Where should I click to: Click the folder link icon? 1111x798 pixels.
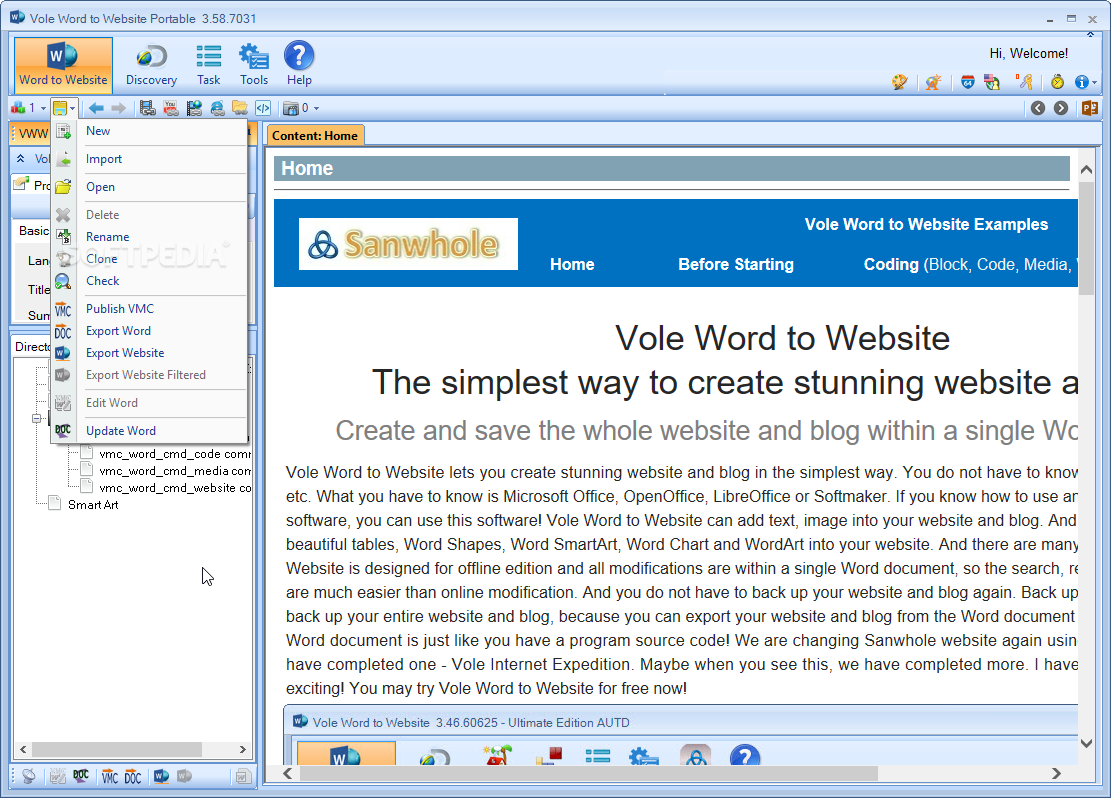click(x=240, y=108)
